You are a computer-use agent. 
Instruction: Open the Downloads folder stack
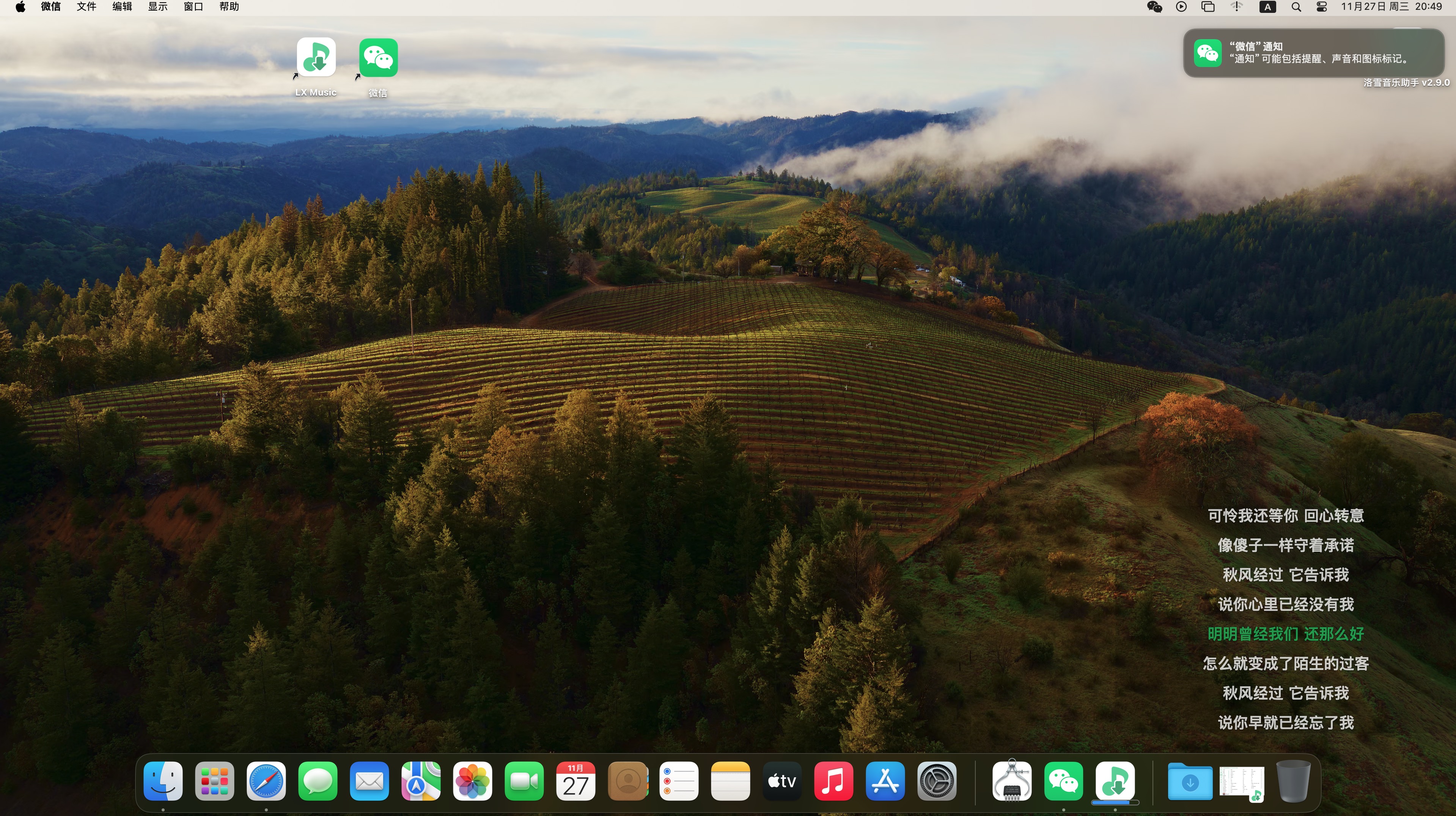coord(1190,781)
